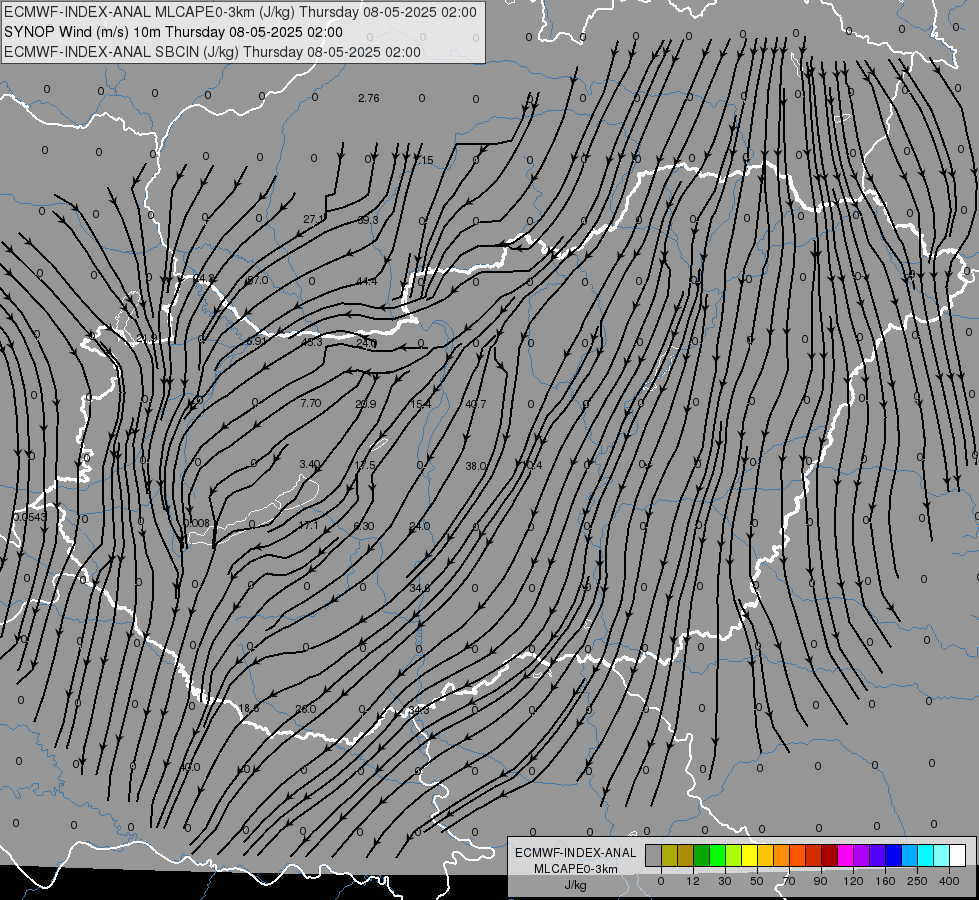Select the sky blue legend swatch

pyautogui.click(x=910, y=855)
